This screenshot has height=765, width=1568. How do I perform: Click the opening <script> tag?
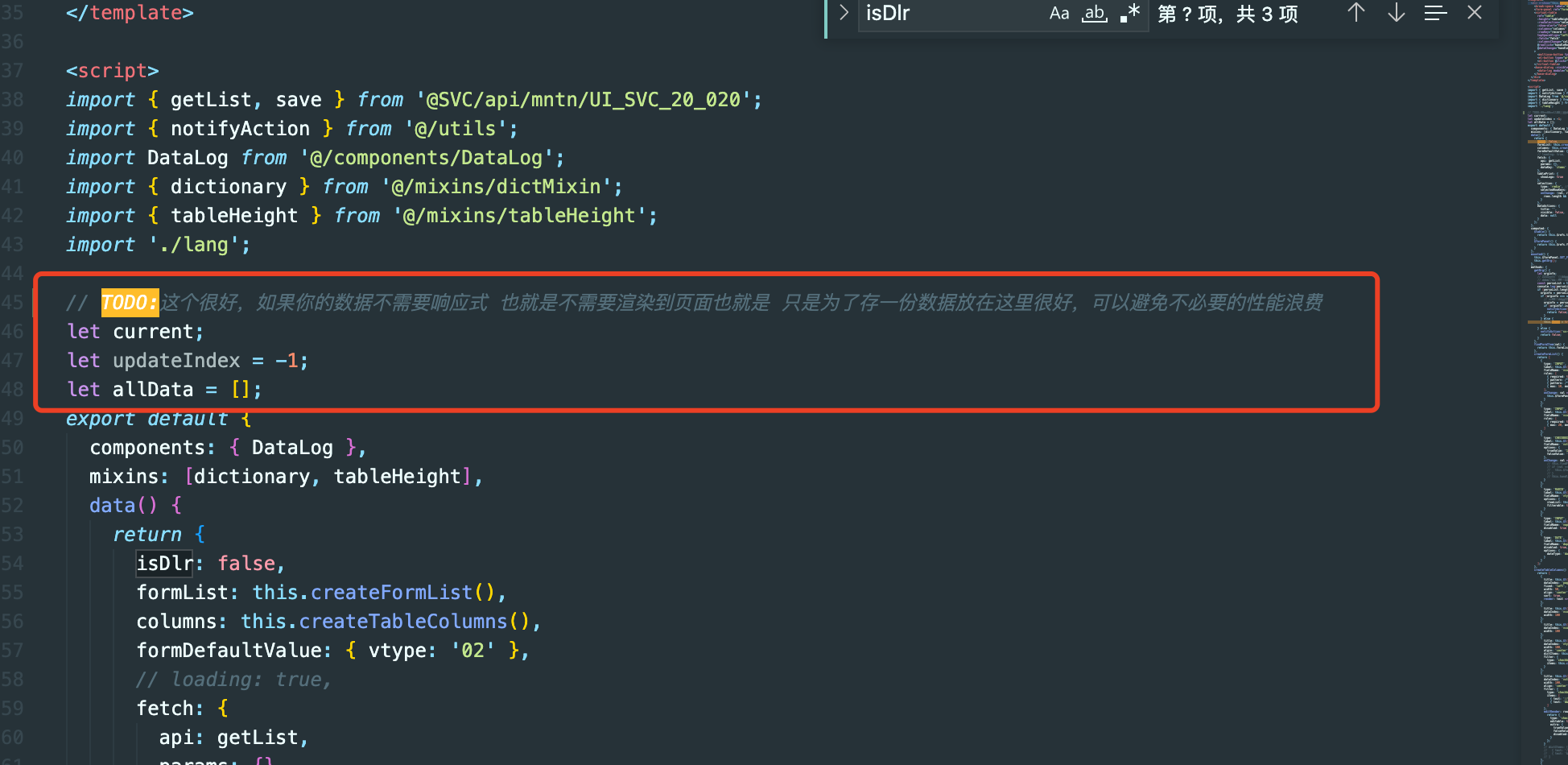click(x=113, y=71)
